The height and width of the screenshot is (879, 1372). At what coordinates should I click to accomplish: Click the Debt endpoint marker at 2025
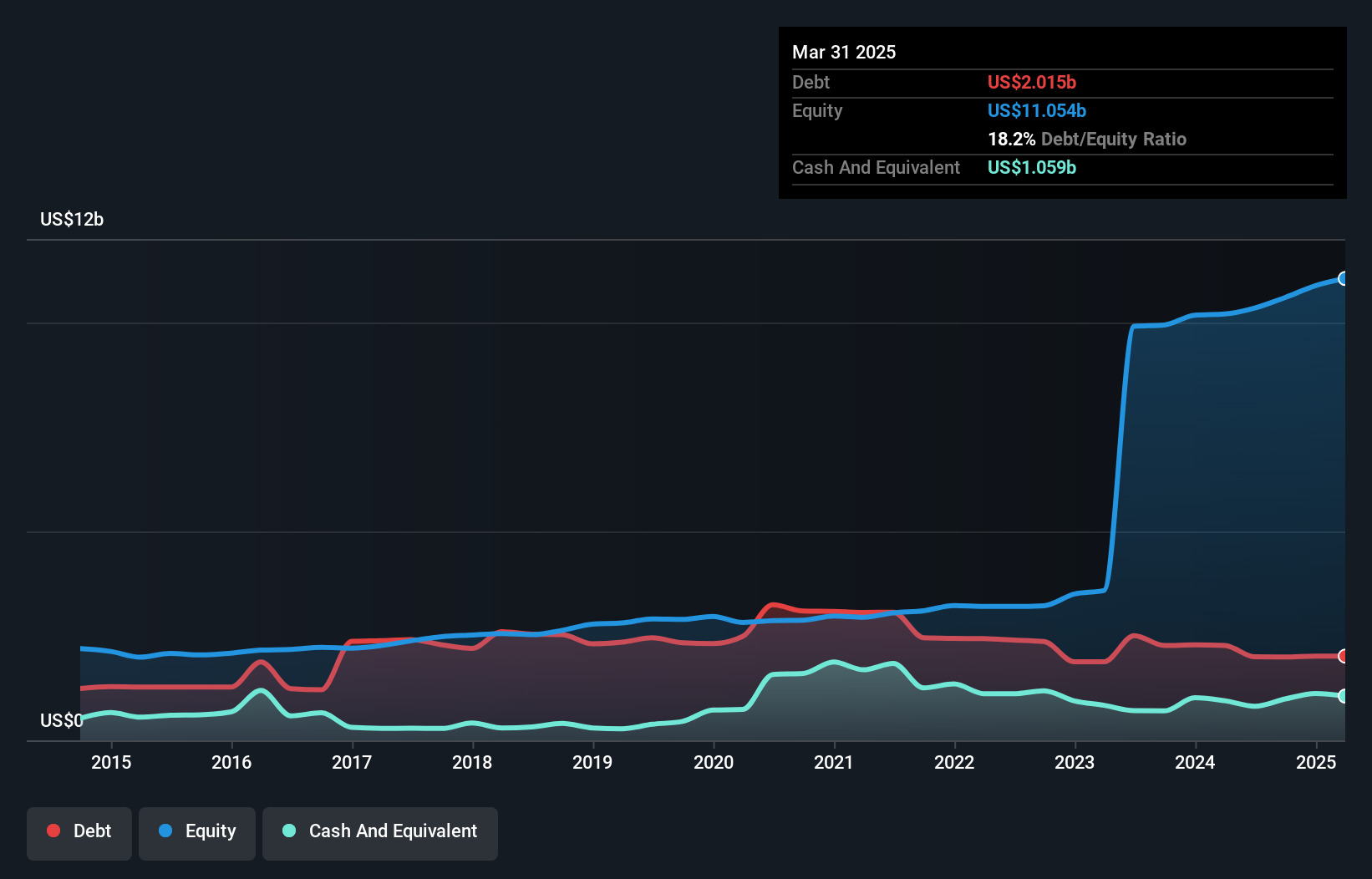[1344, 656]
